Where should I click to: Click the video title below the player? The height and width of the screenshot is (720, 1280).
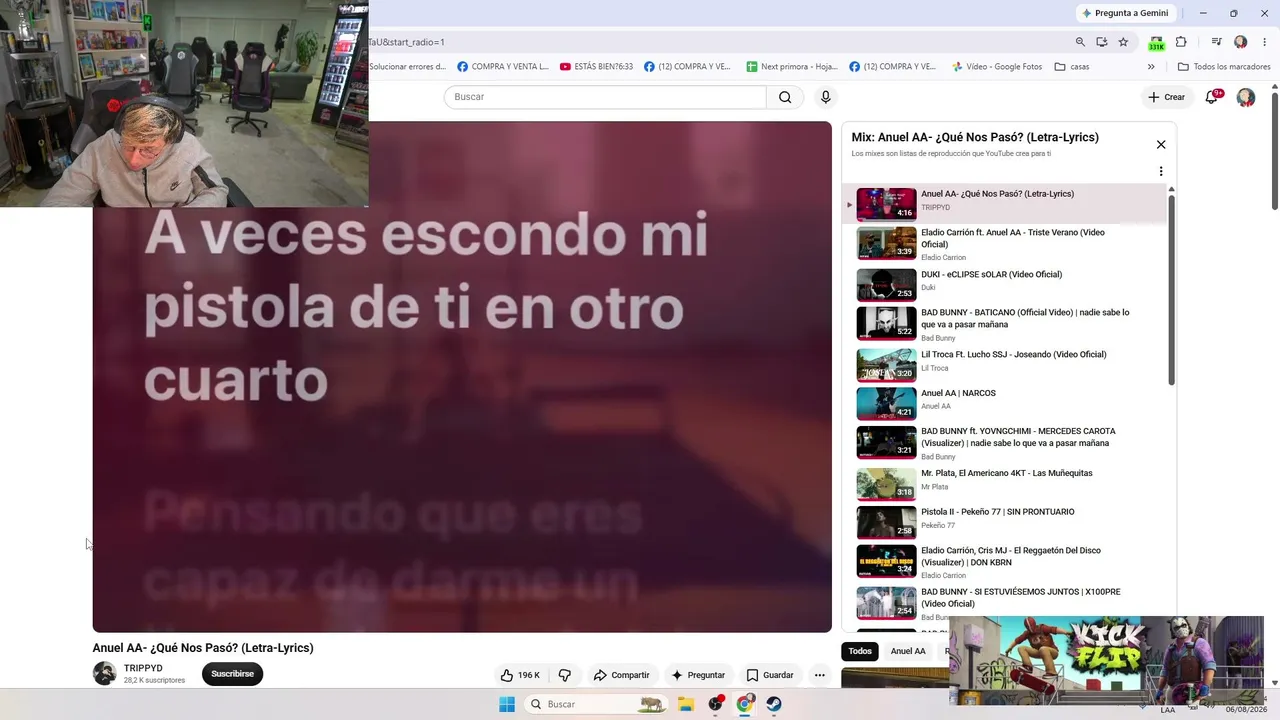[203, 648]
